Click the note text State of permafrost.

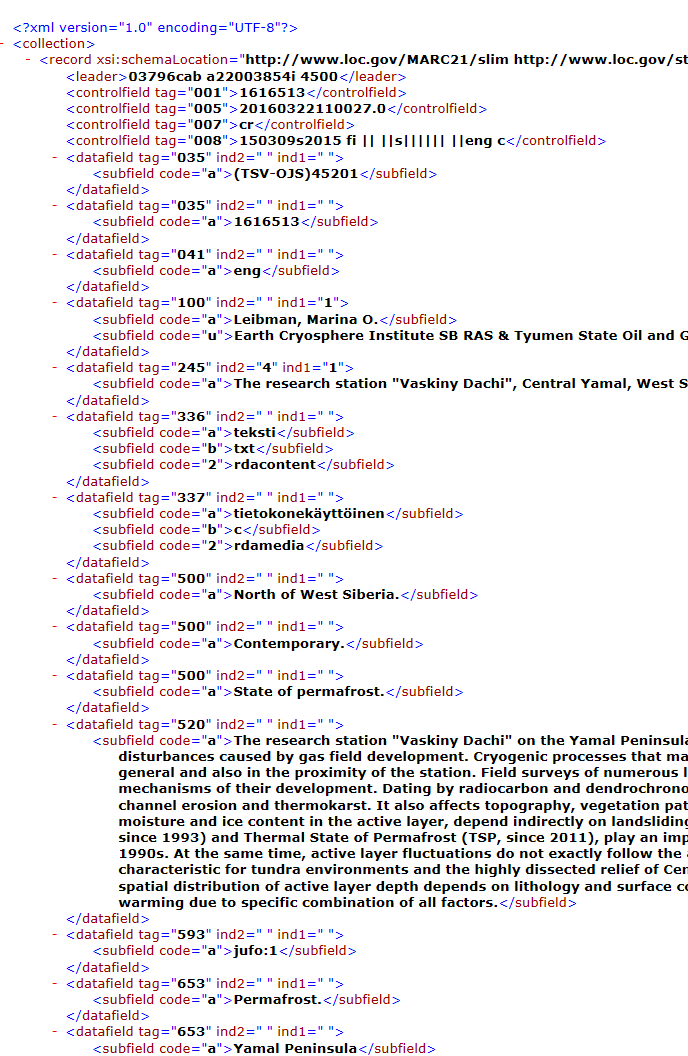click(x=309, y=692)
